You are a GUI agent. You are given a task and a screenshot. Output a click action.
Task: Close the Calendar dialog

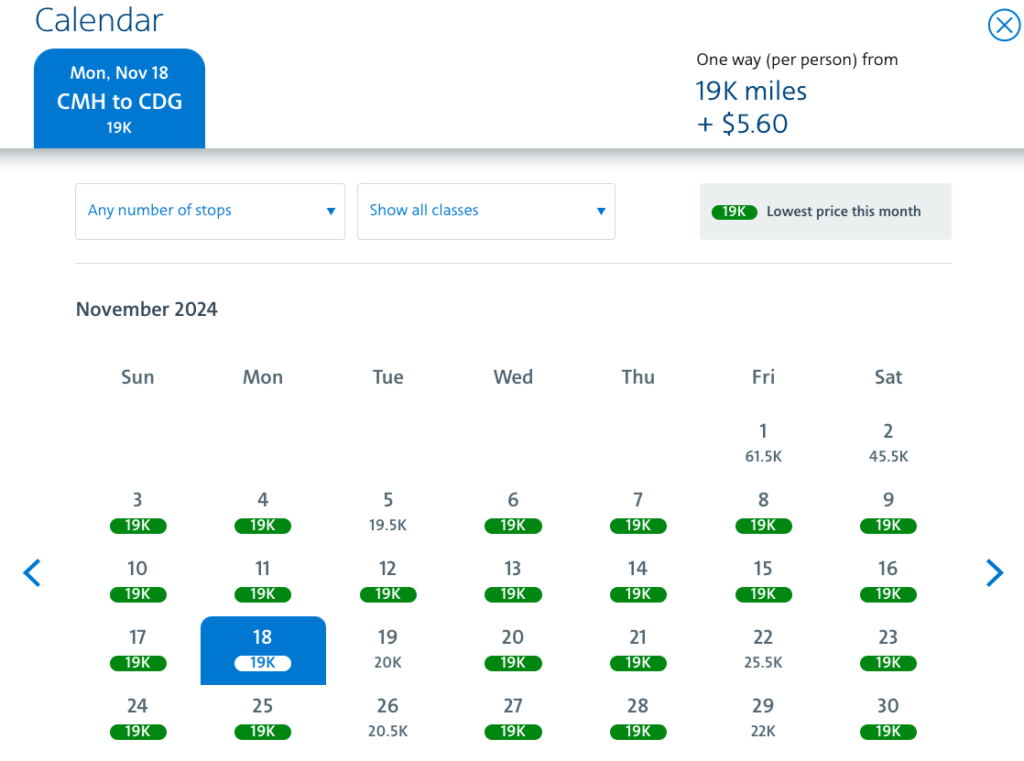click(1004, 26)
